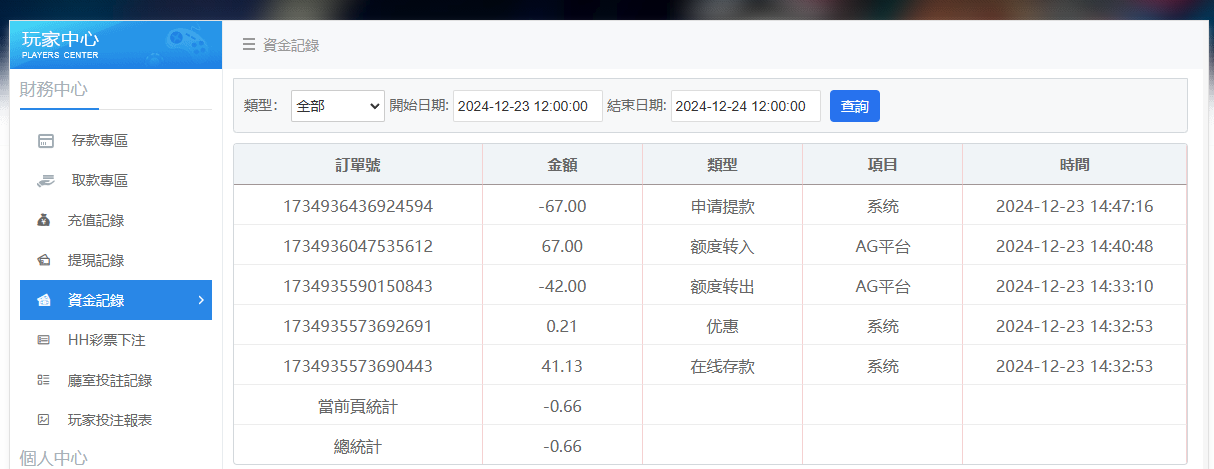The width and height of the screenshot is (1214, 469).
Task: Click the 玩家中心 PLAYERS CENTER title
Action: (x=62, y=45)
